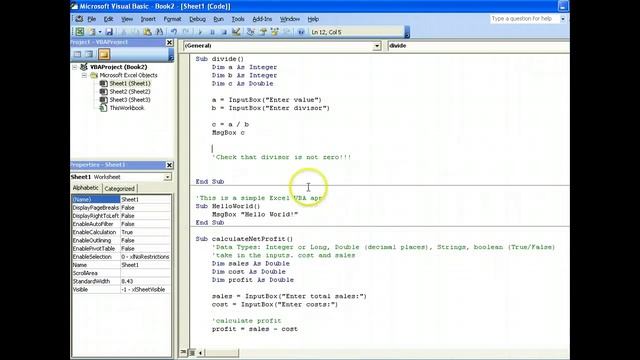Click the View Microsoft Excel toolbar icon
This screenshot has height=360, width=640.
pos(80,32)
